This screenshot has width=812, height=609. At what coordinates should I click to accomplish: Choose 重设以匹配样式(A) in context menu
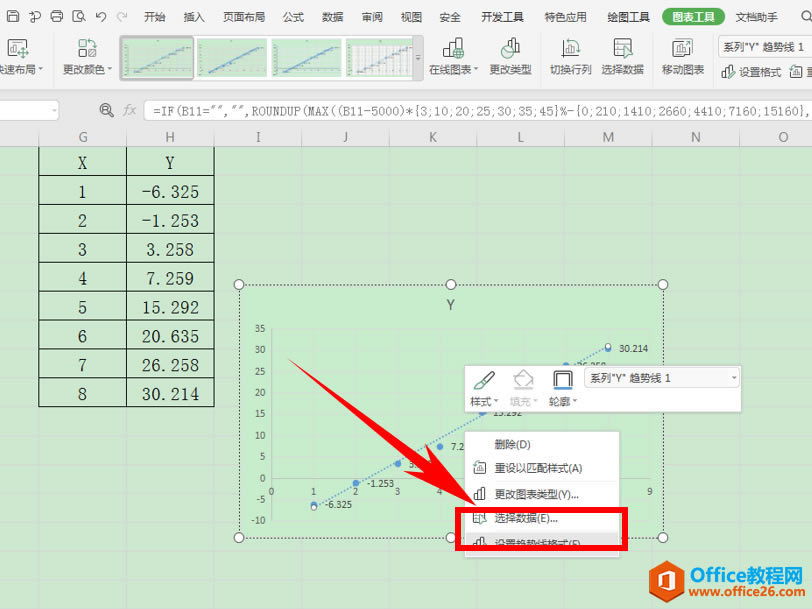click(542, 468)
